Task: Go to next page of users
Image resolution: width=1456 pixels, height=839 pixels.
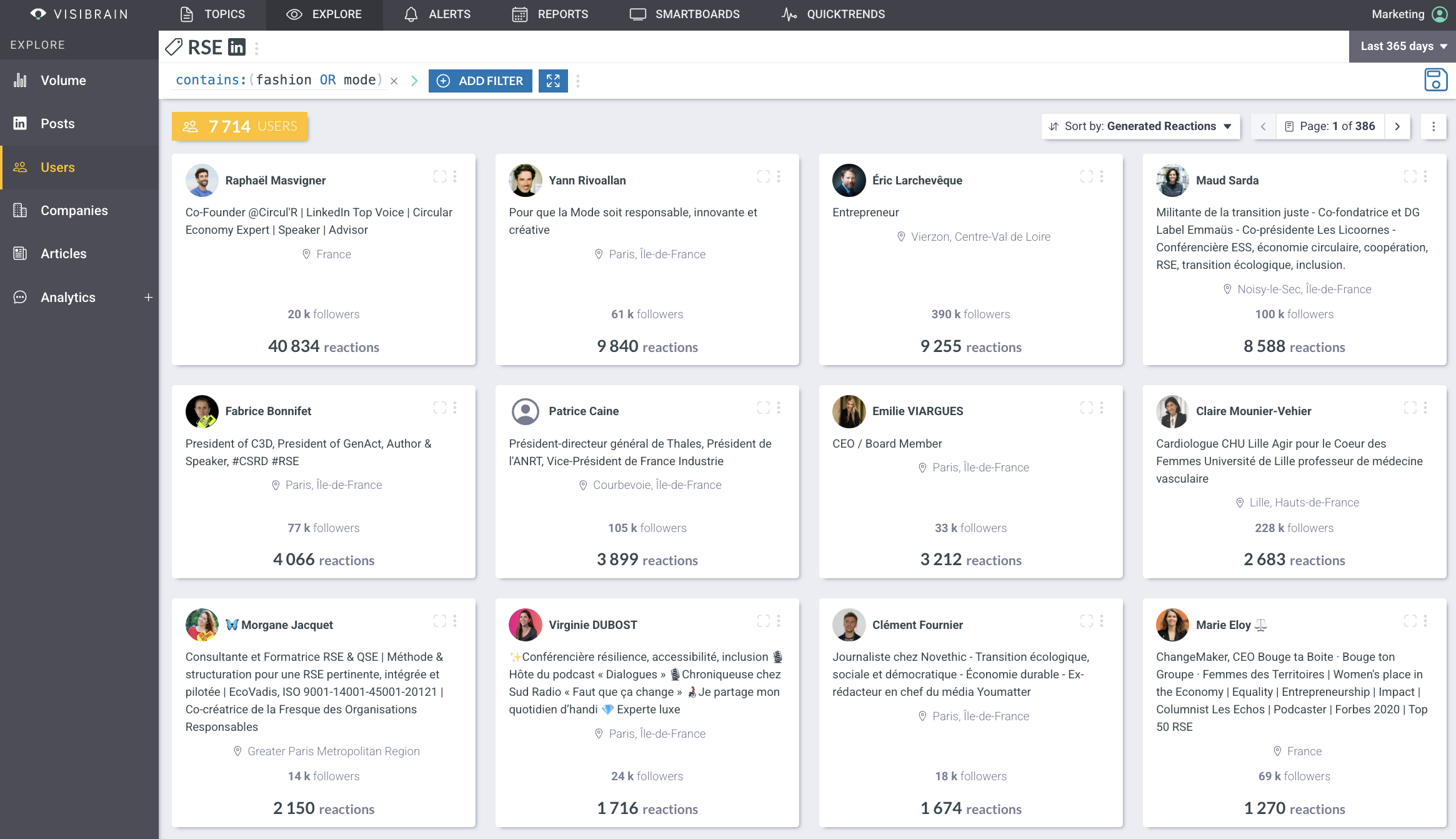Action: [x=1397, y=126]
